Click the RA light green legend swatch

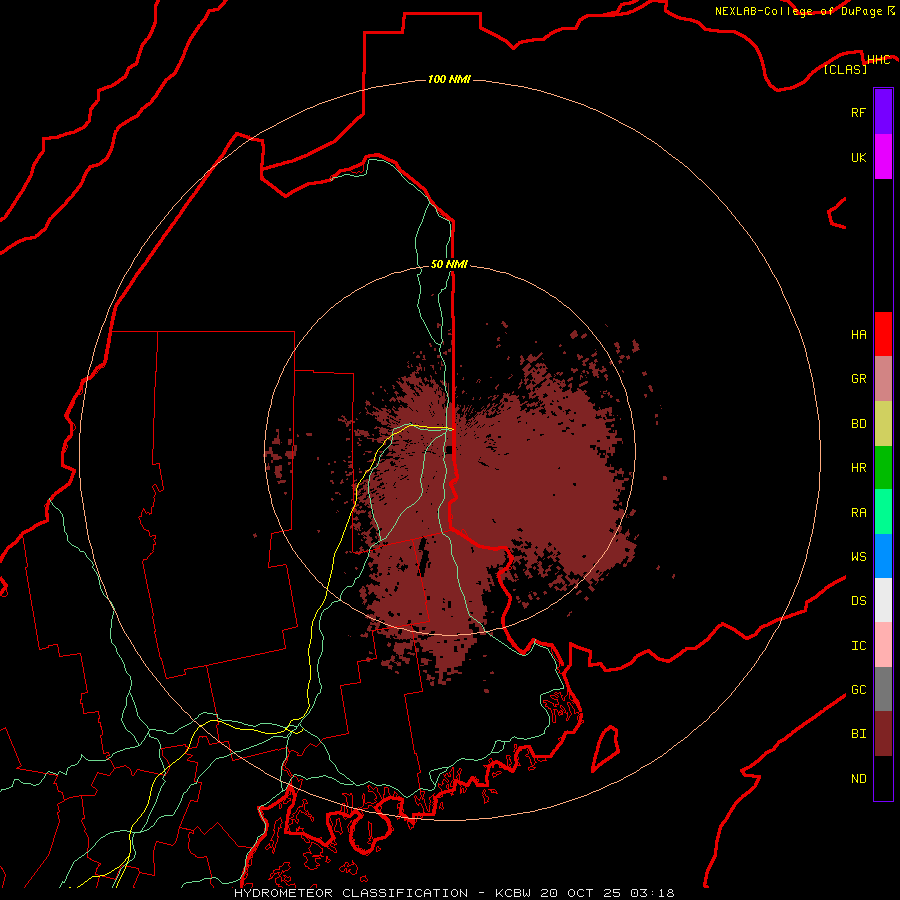[x=883, y=512]
